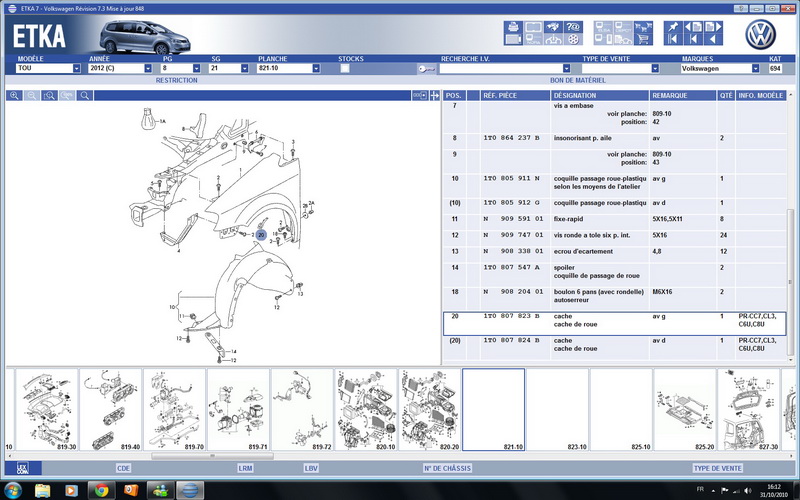The height and width of the screenshot is (500, 800).
Task: Select thumbnail 819-40
Action: [111, 410]
